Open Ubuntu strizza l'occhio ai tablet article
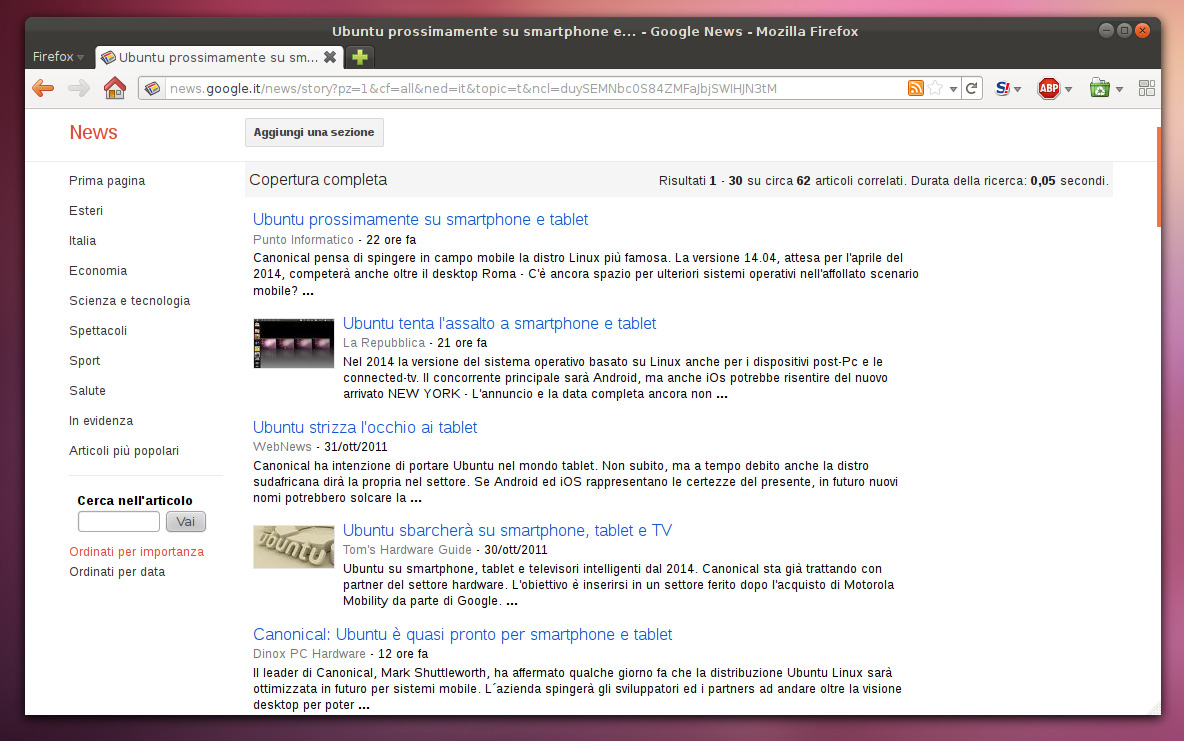1184x741 pixels. coord(365,428)
